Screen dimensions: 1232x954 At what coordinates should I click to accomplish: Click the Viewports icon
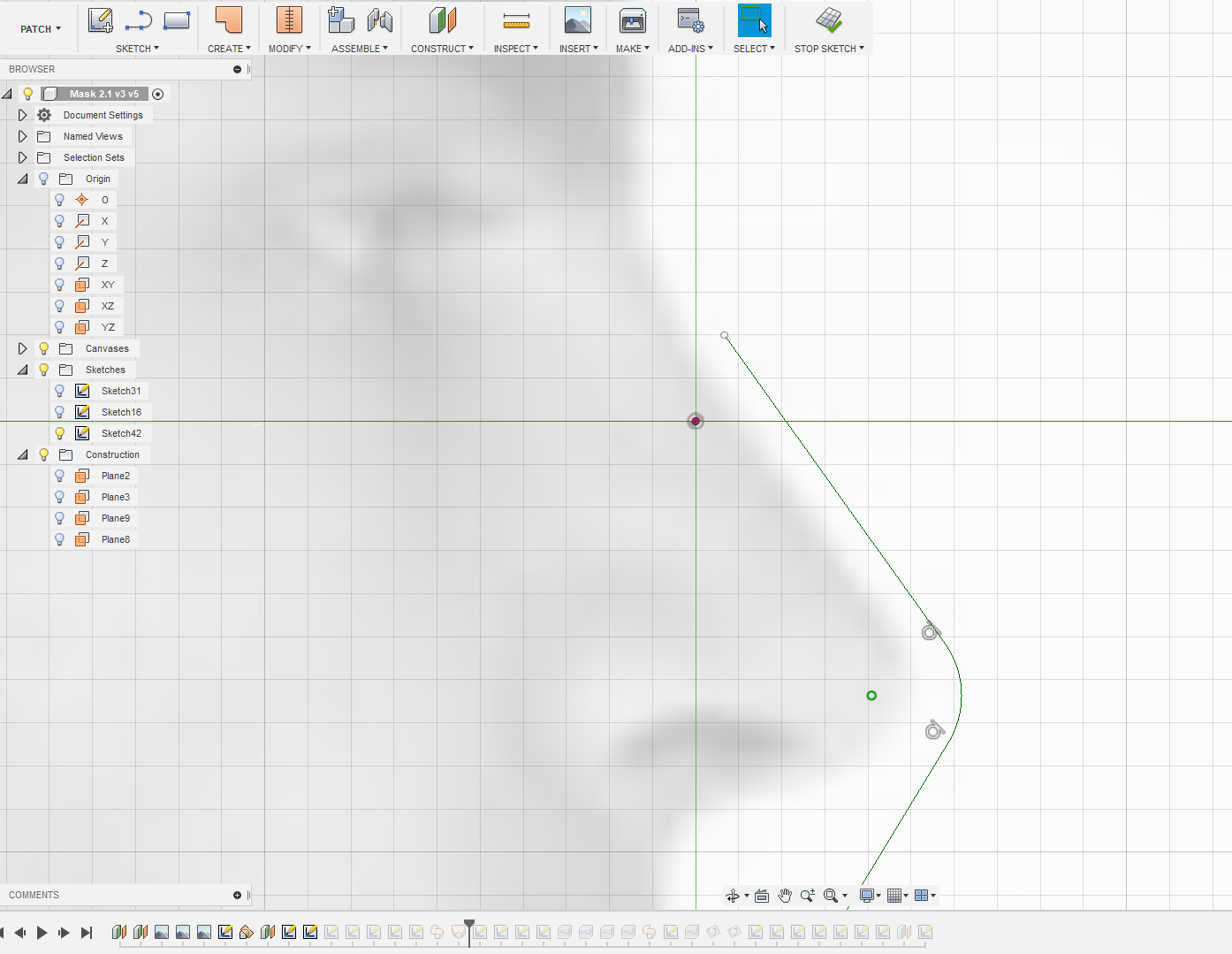tap(923, 896)
